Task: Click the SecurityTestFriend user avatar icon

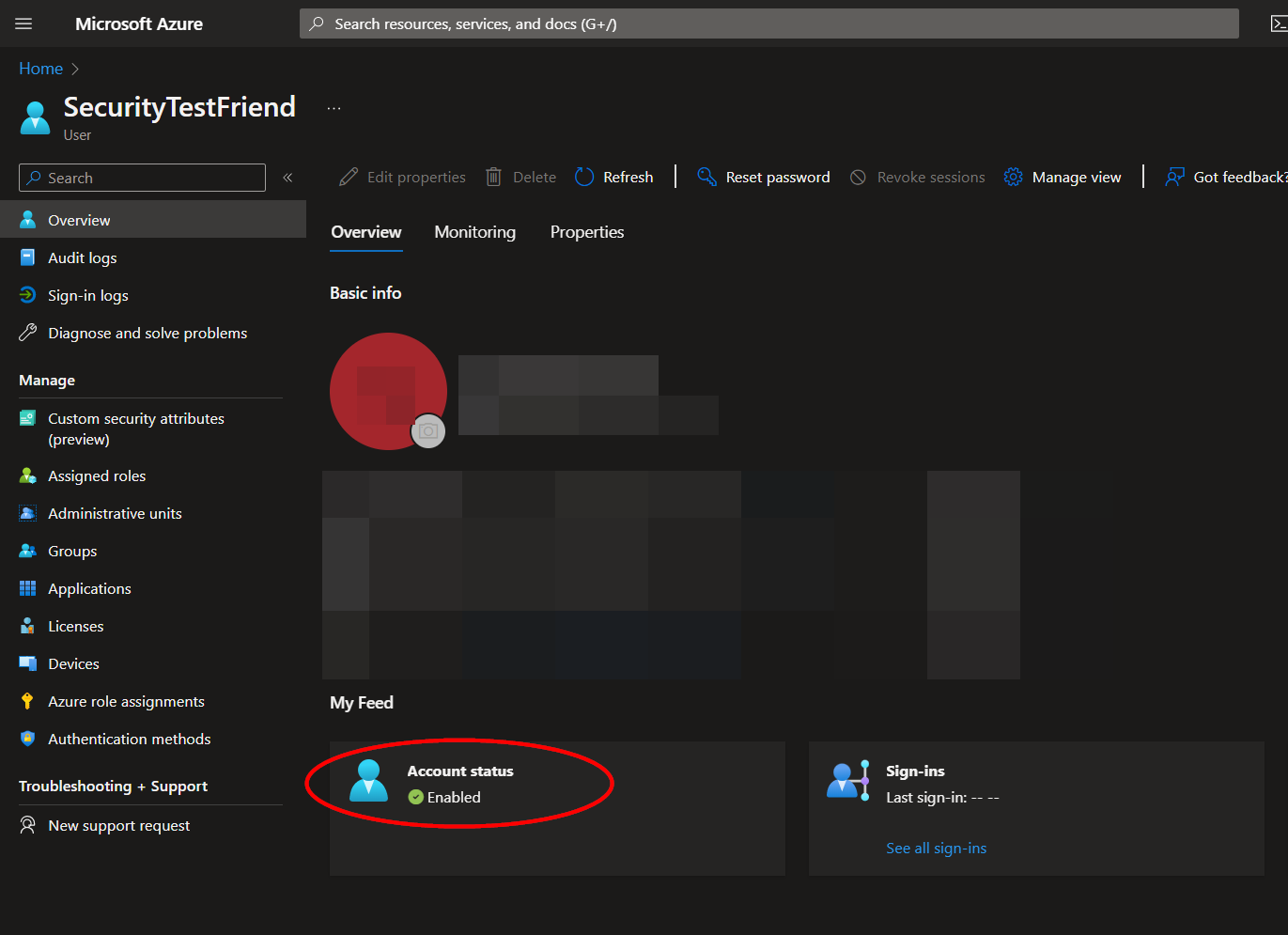Action: click(36, 117)
